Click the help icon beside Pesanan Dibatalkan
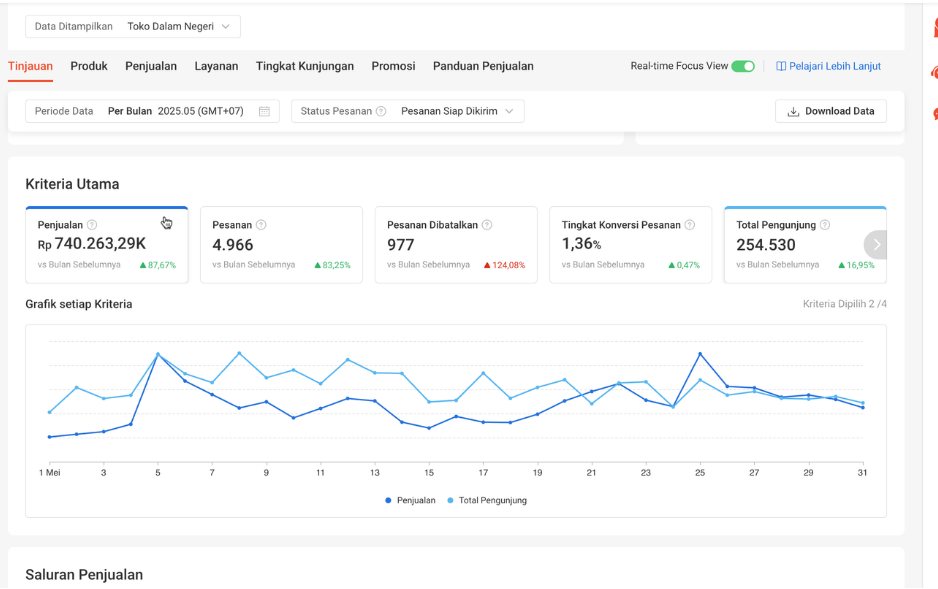 point(487,225)
